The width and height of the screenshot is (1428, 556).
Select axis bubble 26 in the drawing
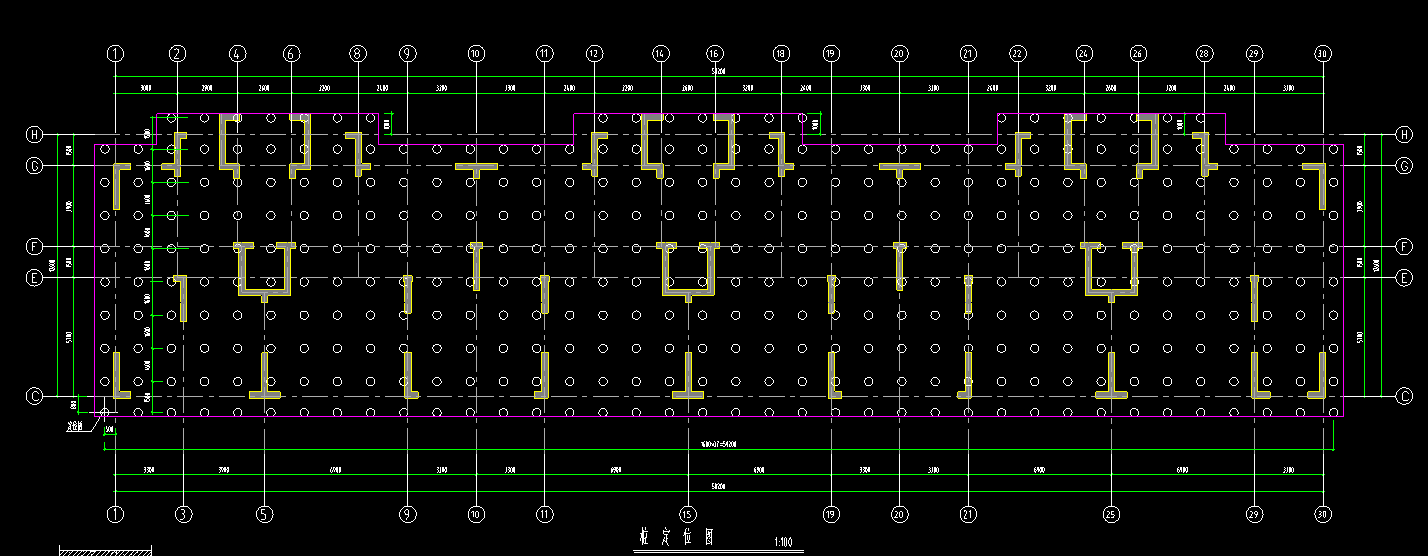click(x=1137, y=53)
